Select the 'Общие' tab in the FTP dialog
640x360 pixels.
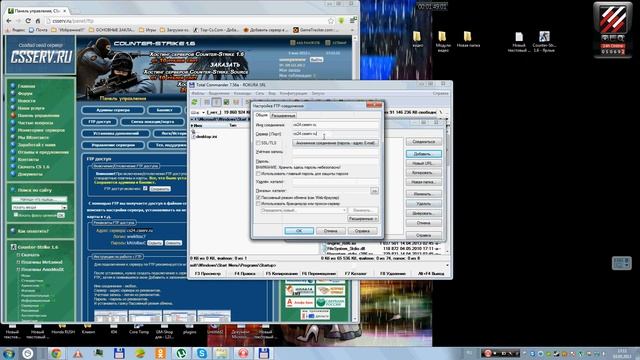pos(262,115)
